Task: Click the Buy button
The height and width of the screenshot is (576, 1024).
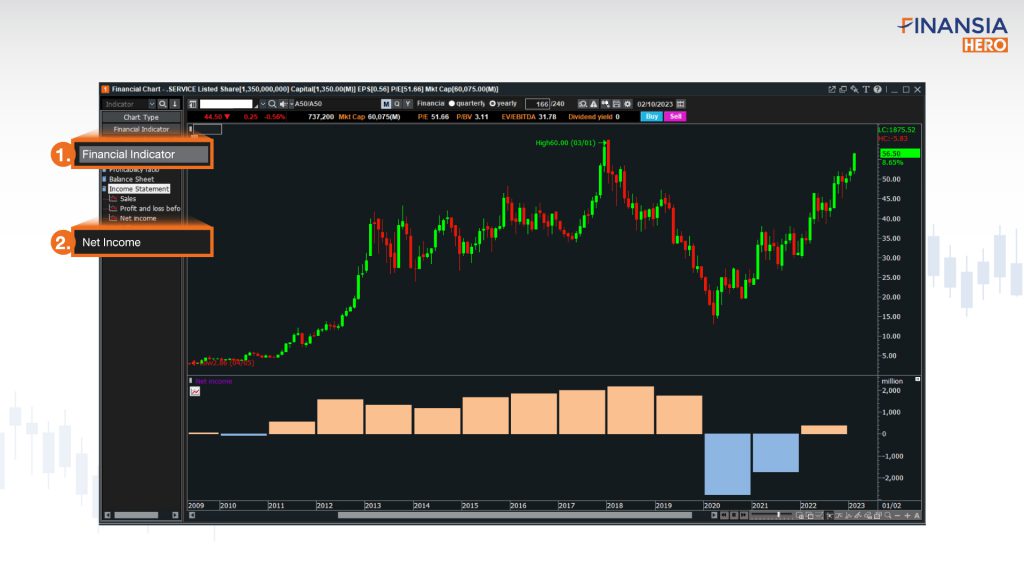Action: pos(651,116)
